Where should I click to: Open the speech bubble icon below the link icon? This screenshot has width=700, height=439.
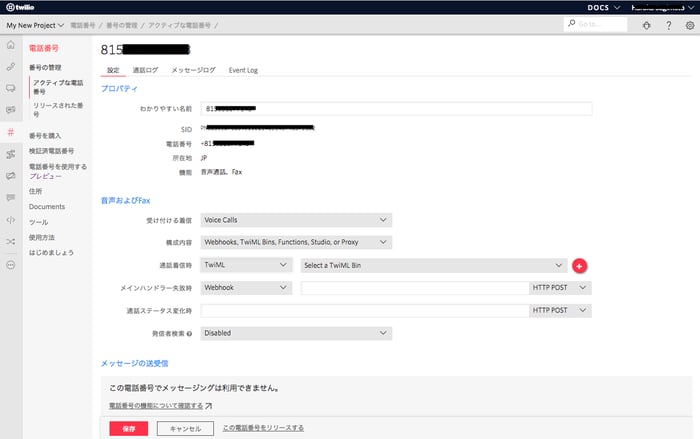tap(11, 88)
